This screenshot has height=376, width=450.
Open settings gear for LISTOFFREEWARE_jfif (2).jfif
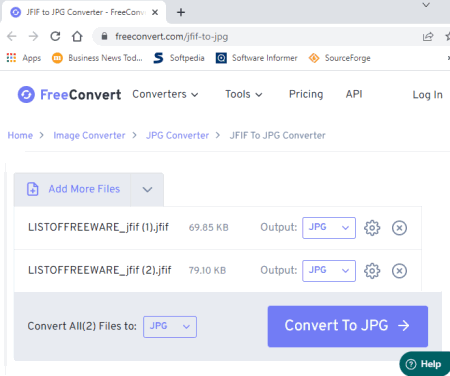(372, 271)
